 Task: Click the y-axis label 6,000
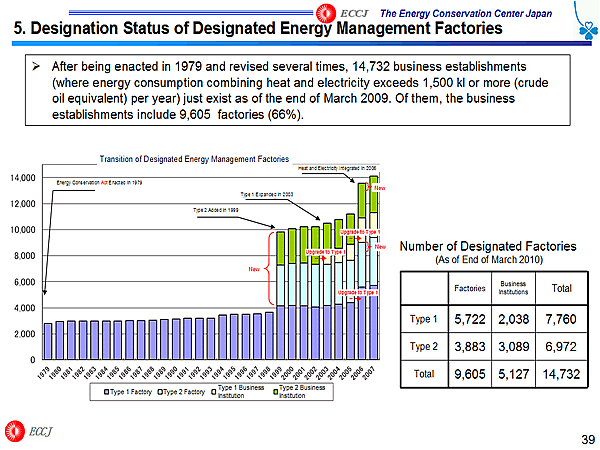tap(25, 282)
